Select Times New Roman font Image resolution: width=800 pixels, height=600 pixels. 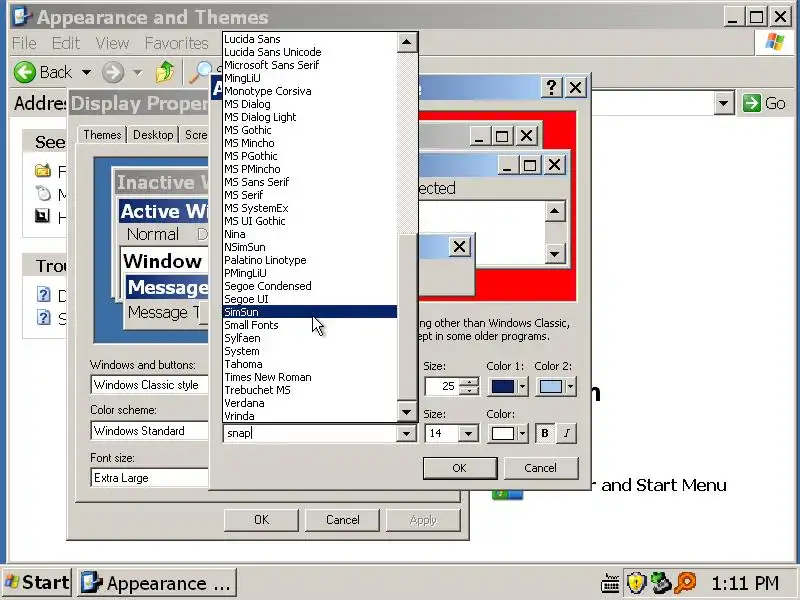(310, 377)
